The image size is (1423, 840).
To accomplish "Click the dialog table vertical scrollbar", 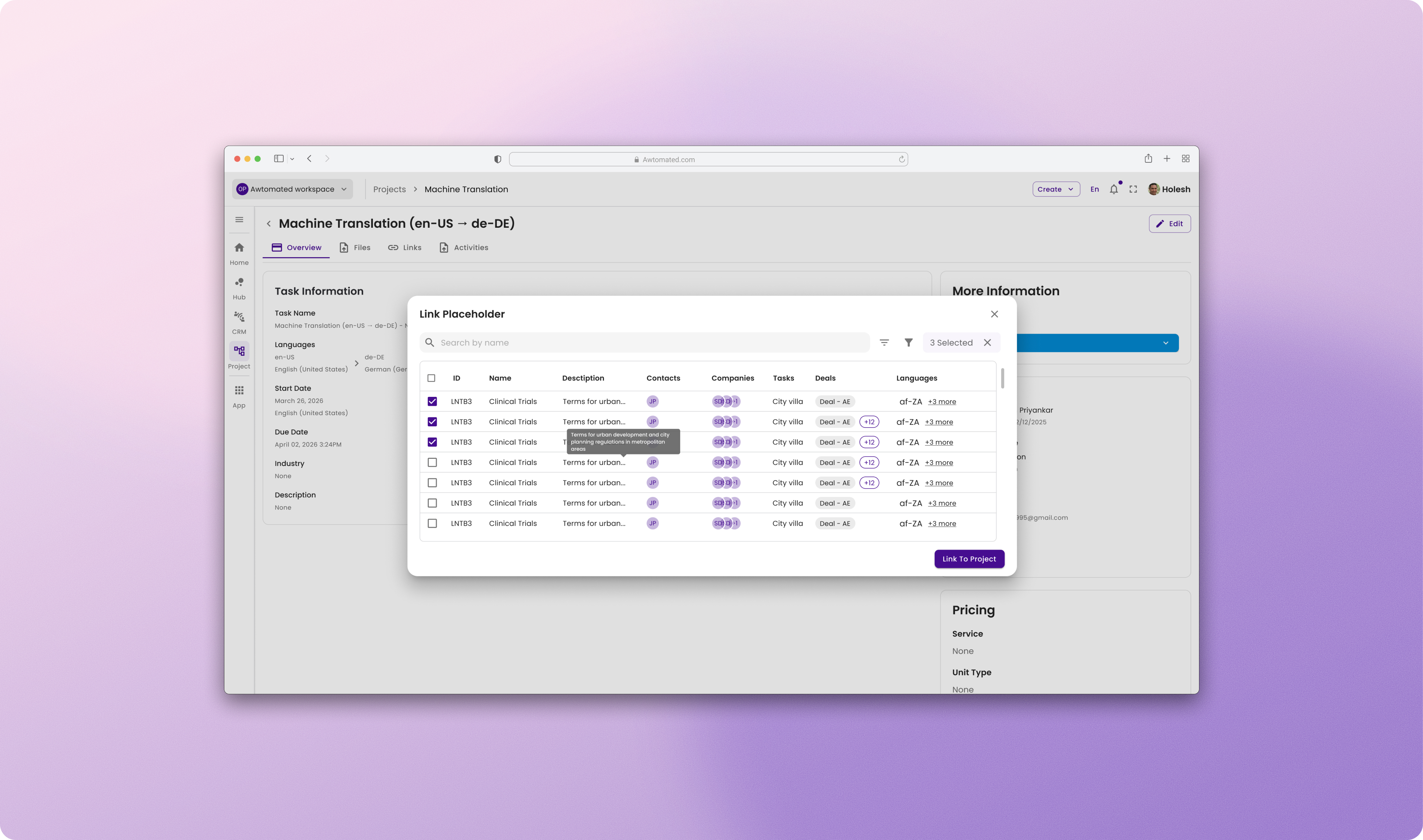I will point(1003,378).
